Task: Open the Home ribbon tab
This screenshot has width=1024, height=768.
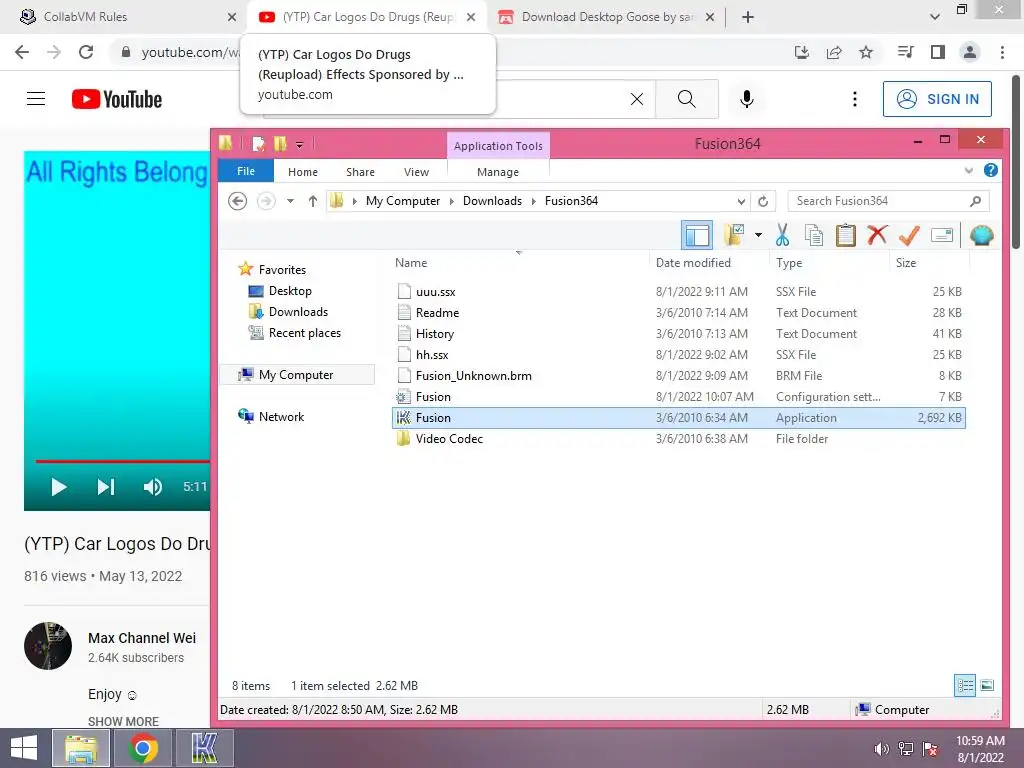Action: pyautogui.click(x=303, y=172)
